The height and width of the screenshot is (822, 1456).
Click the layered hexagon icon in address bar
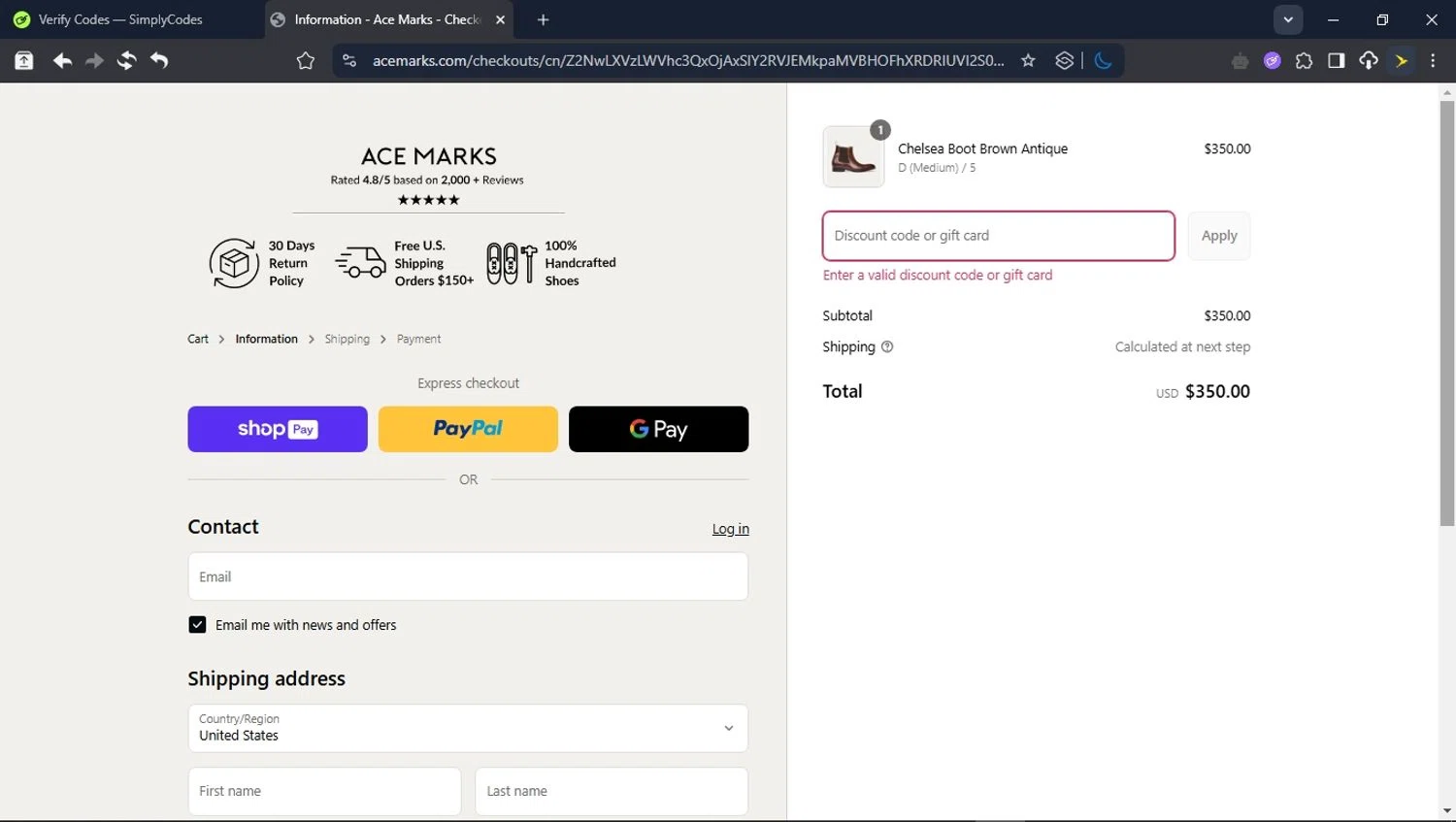tap(1064, 61)
